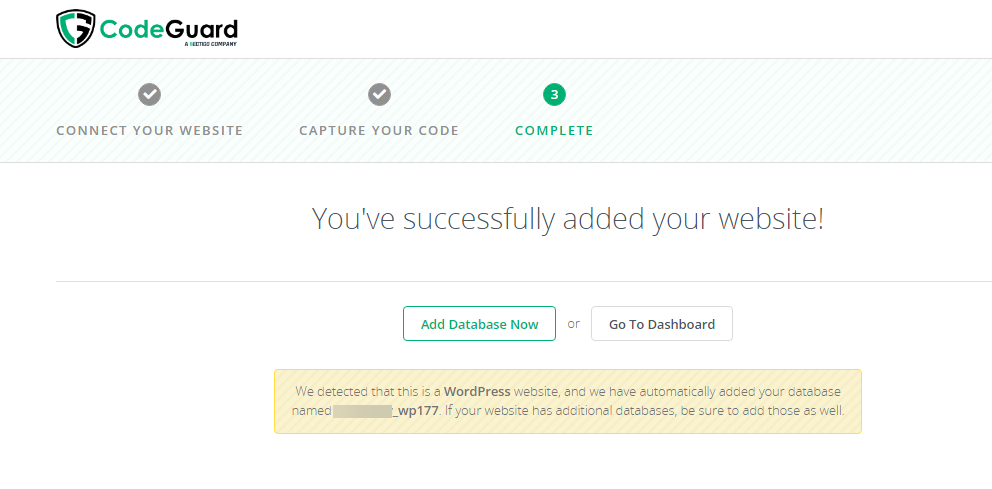Click the checkmark icon above Connect Your Website
992x489 pixels.
[149, 94]
